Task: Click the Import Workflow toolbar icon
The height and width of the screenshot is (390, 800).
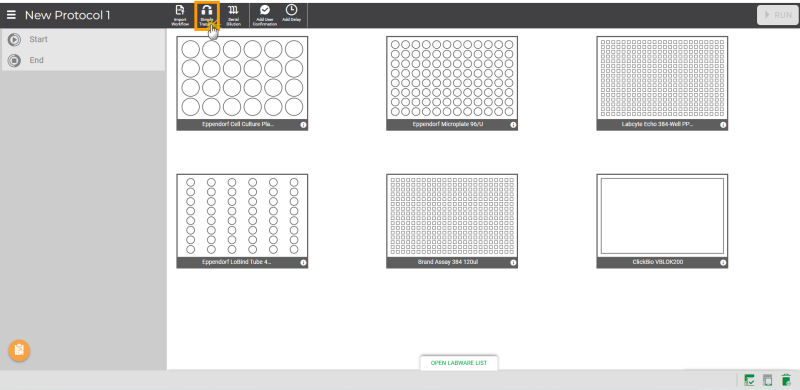Action: pyautogui.click(x=180, y=15)
